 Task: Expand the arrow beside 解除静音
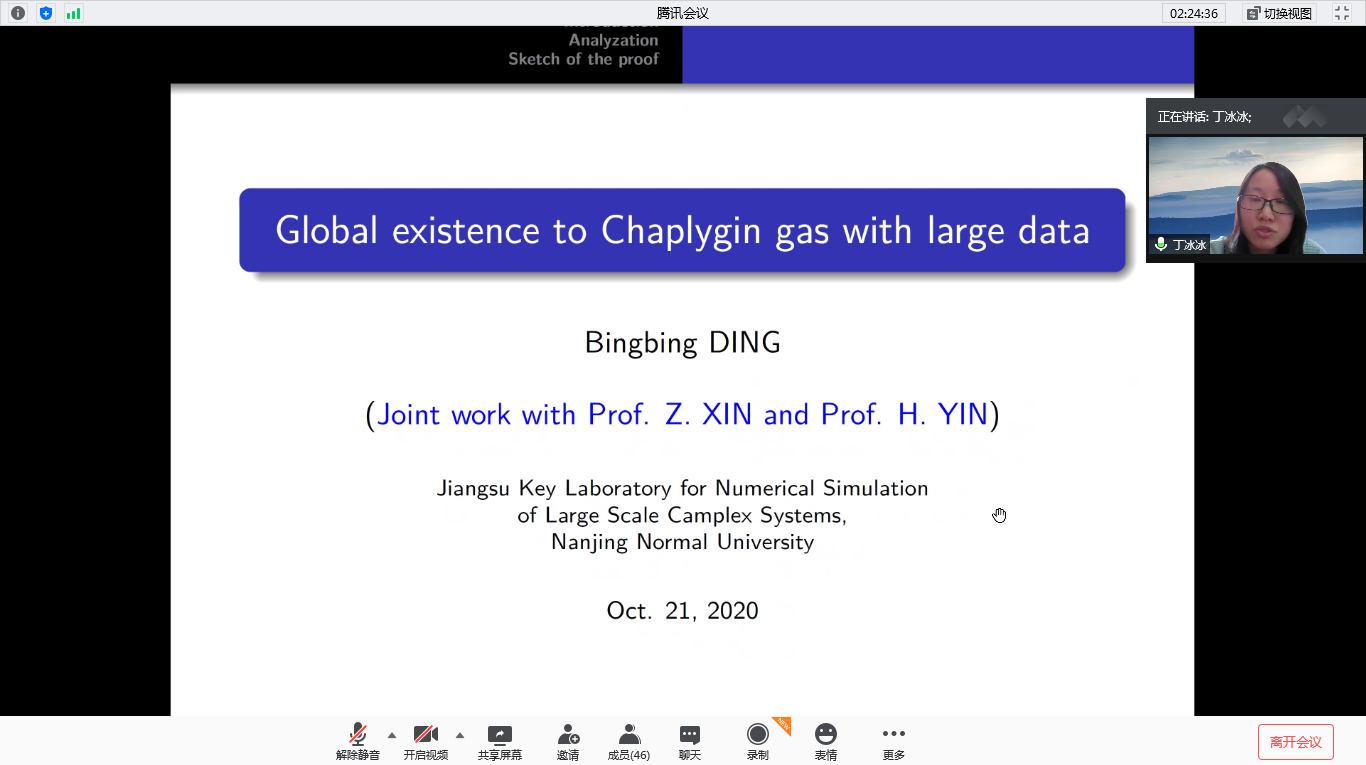coord(392,735)
